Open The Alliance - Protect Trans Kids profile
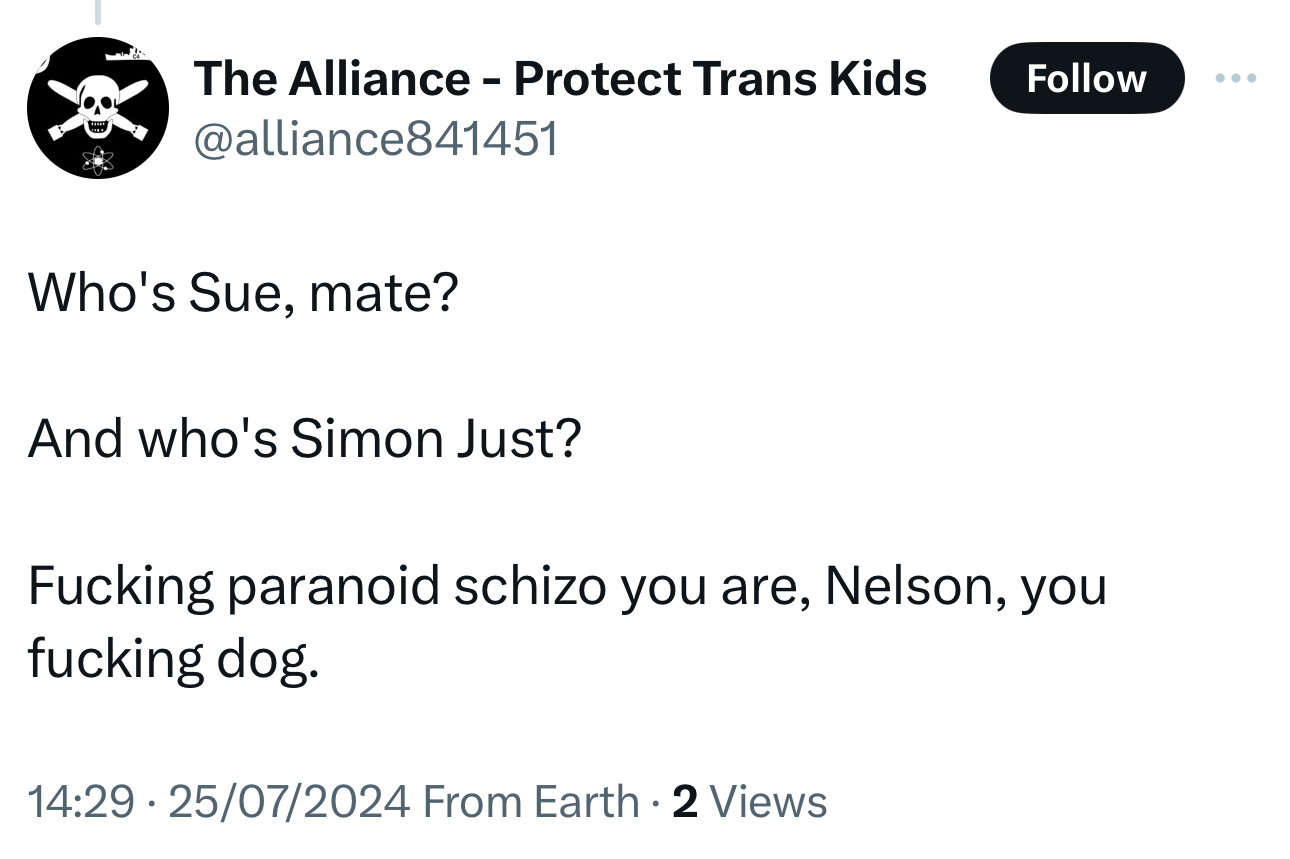Screen dimensions: 1290x859 [560, 78]
